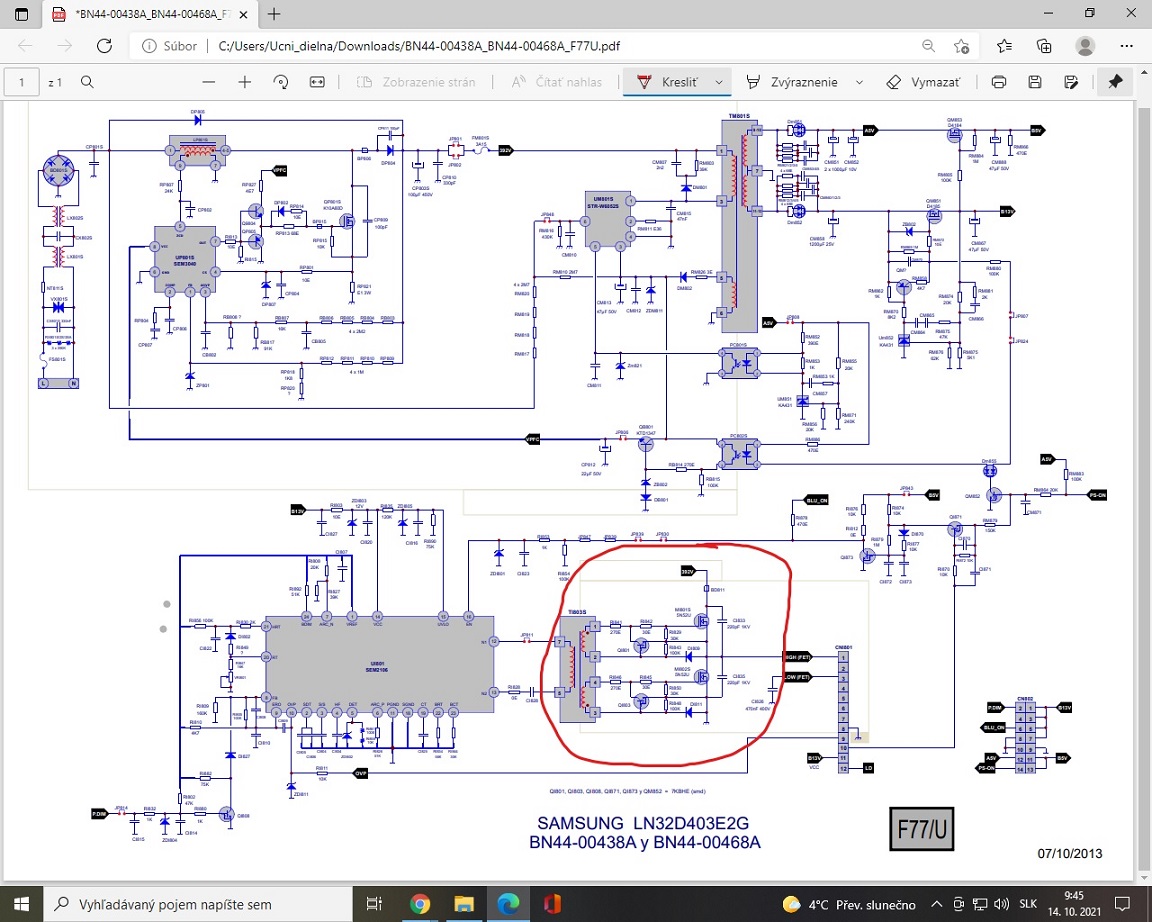Print the PDF document
The height and width of the screenshot is (922, 1152).
(x=998, y=82)
